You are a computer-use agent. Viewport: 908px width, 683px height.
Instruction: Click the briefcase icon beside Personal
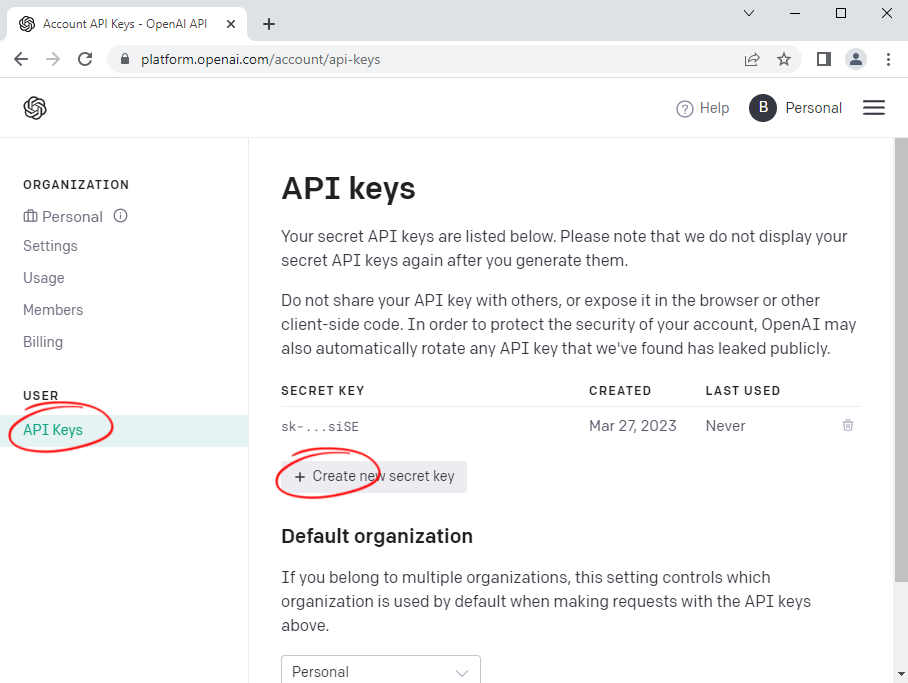coord(30,216)
